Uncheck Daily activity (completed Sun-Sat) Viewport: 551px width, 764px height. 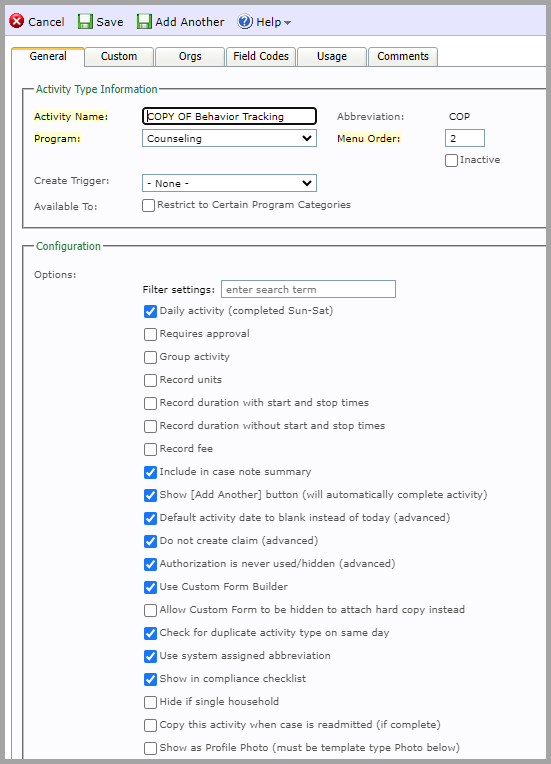pos(151,311)
